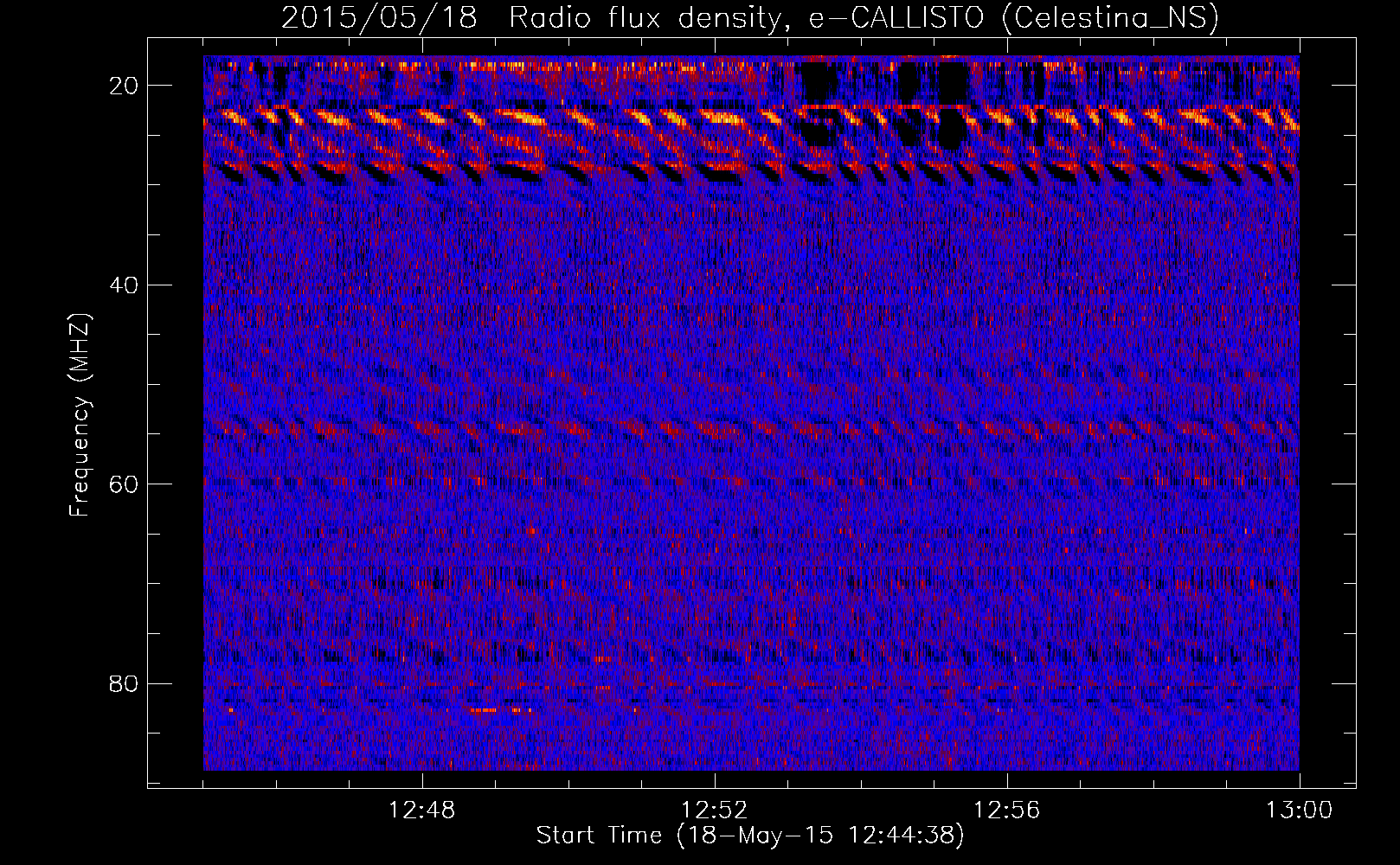Click the station name '(Celestina_NS)' in the title

[1109, 18]
